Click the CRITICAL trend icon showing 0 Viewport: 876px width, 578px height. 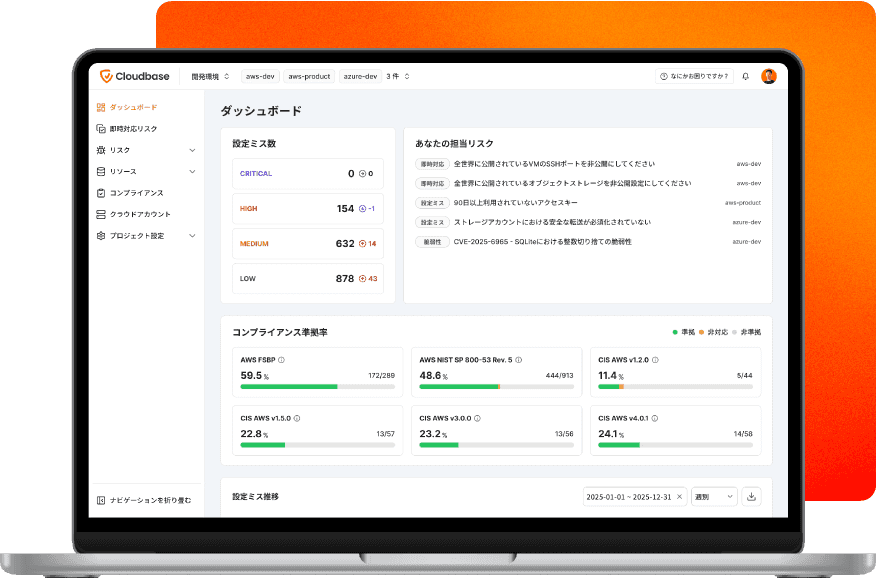pos(362,174)
